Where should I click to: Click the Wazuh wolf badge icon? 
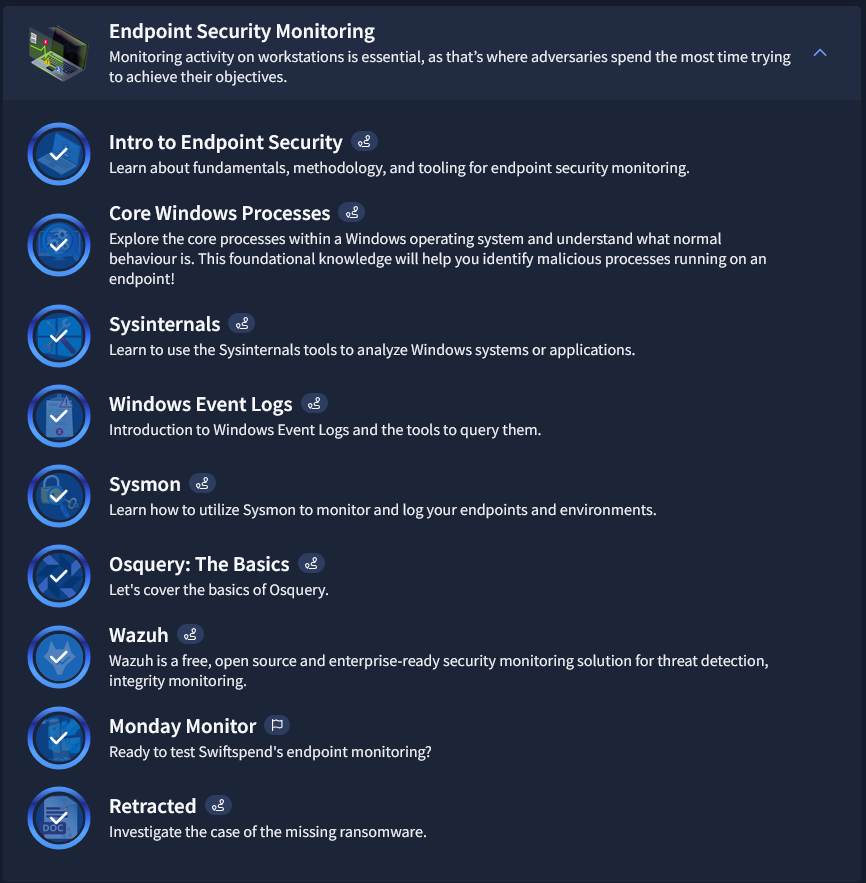[59, 657]
